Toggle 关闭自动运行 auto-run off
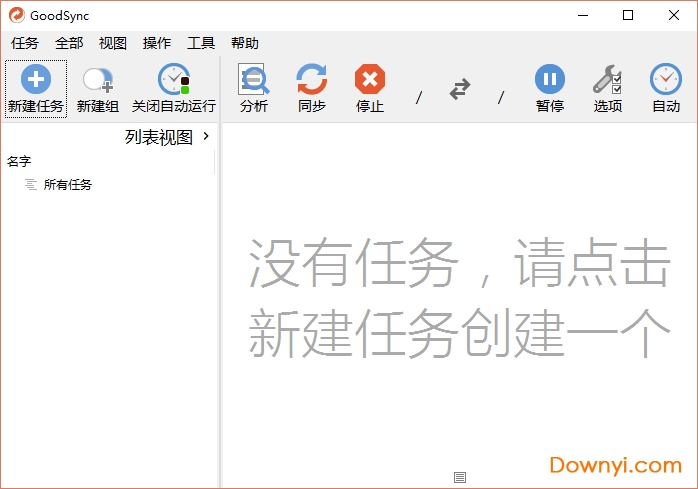This screenshot has width=698, height=489. tap(174, 81)
